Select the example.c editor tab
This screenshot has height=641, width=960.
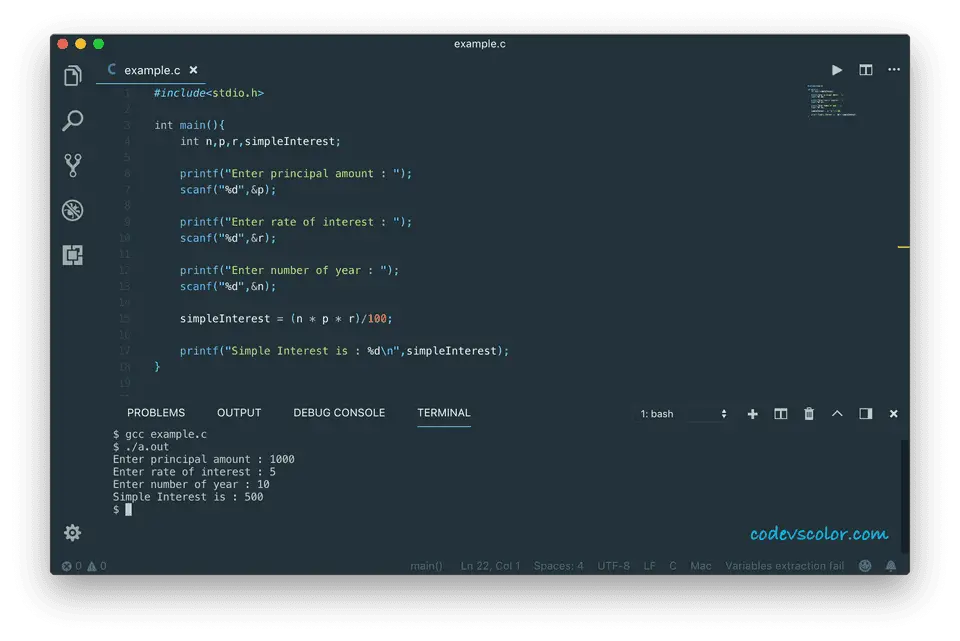152,70
